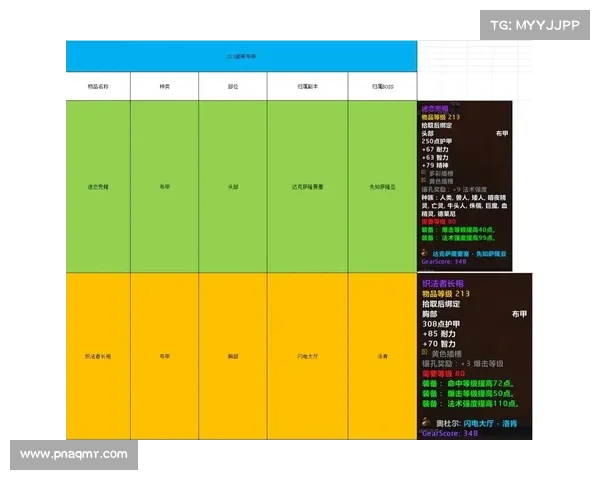Click the TG: MYYJJPP label

[x=537, y=25]
